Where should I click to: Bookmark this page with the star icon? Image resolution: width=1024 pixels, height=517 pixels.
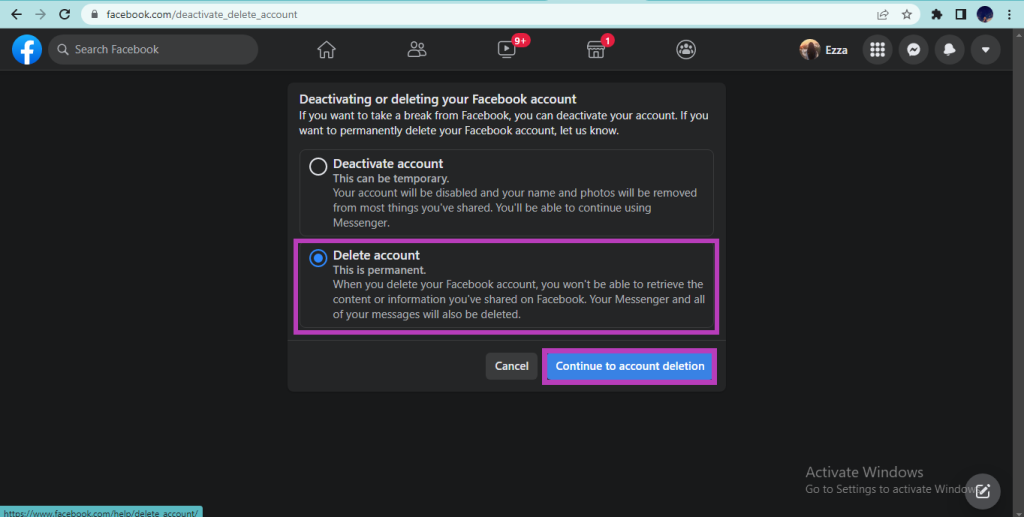906,14
